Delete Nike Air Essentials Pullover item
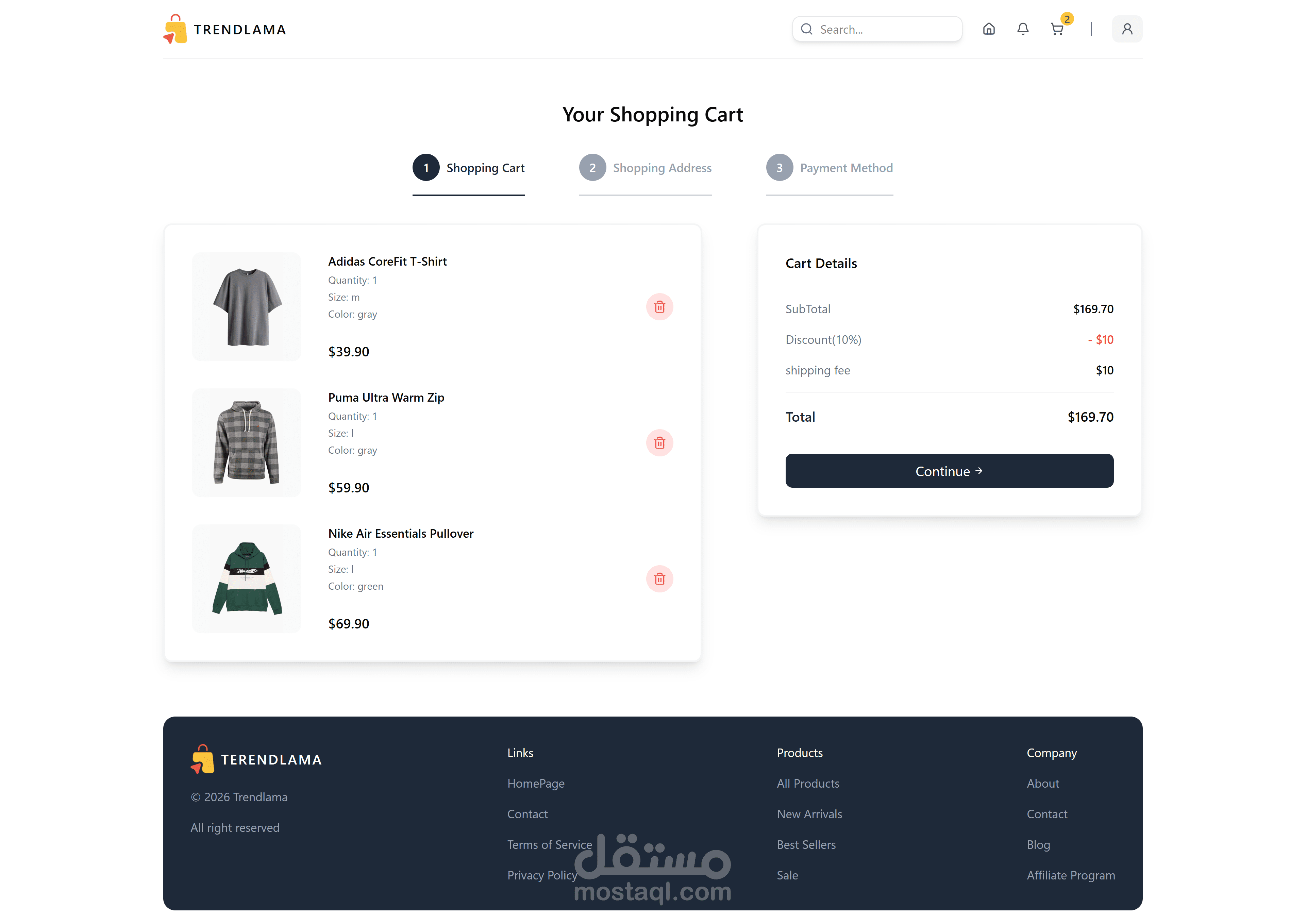Screen dimensions: 1306x924 pos(659,578)
